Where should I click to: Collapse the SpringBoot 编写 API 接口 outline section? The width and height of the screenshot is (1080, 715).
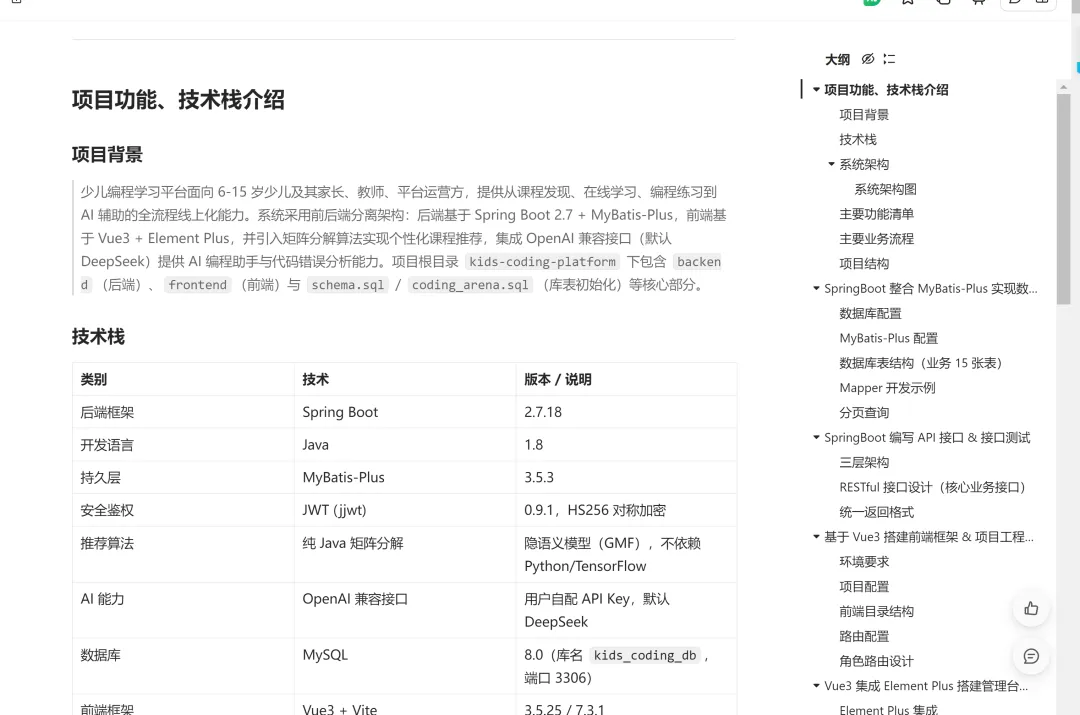tap(816, 437)
